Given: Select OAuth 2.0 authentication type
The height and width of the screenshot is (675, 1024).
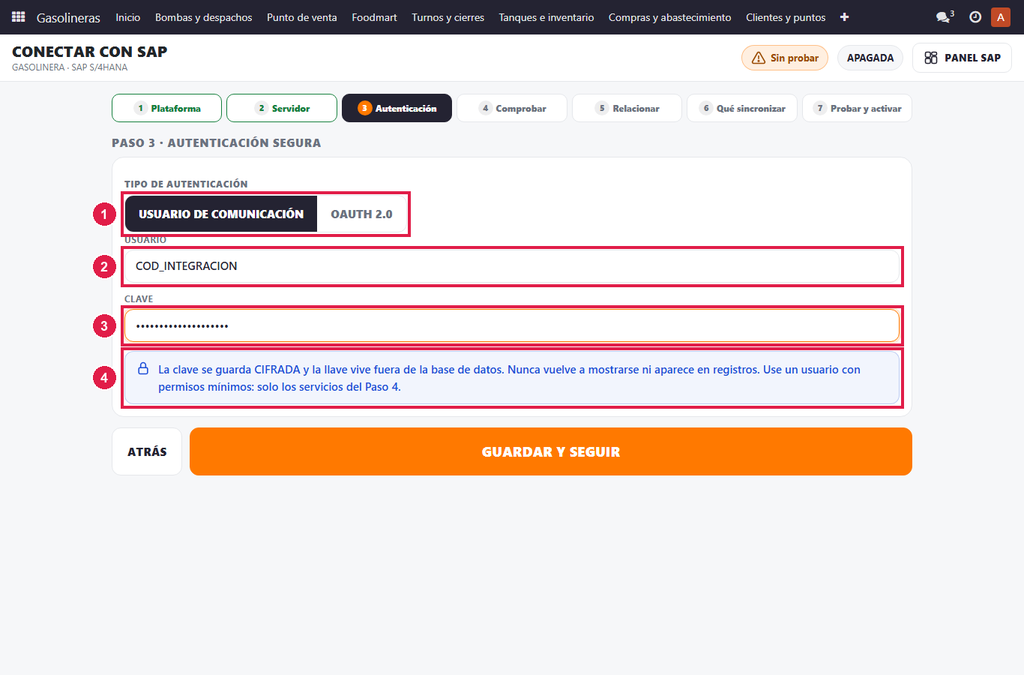Looking at the screenshot, I should click(362, 214).
